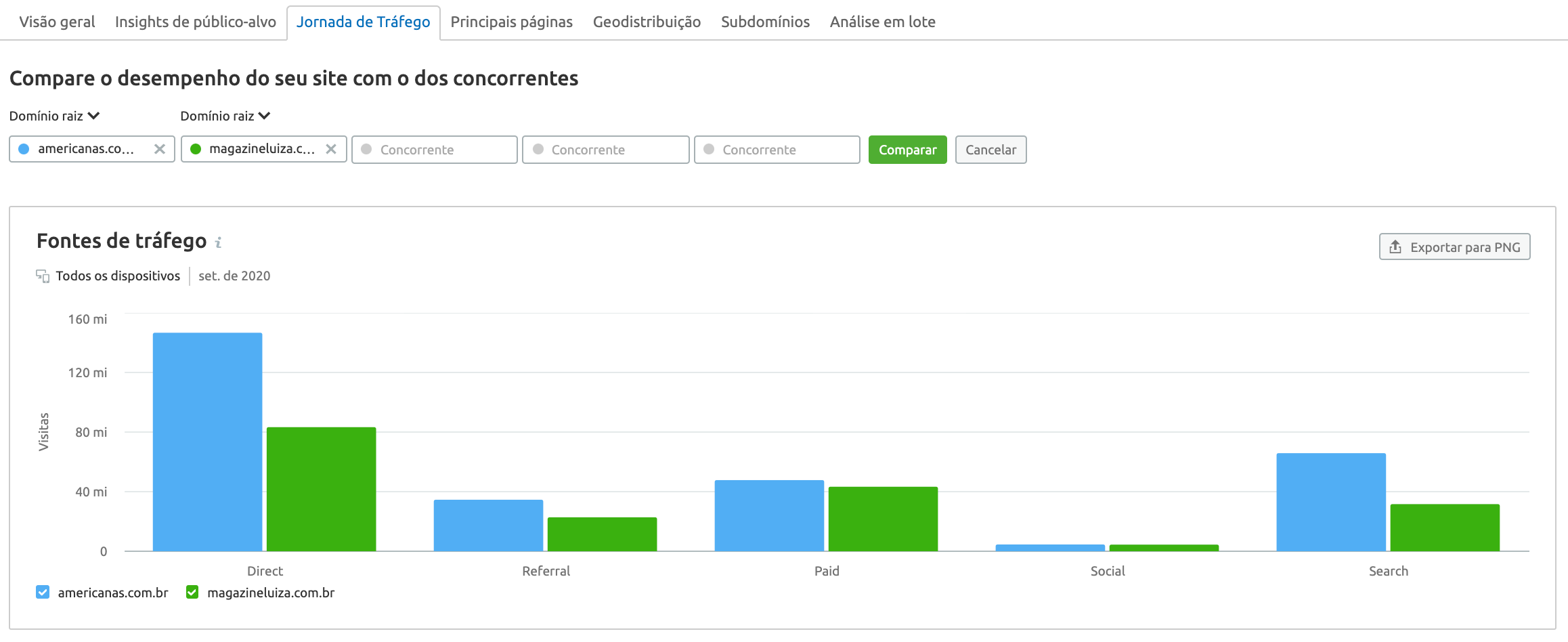Click green Direct bar for magazineluiza
This screenshot has width=1568, height=642.
[321, 489]
